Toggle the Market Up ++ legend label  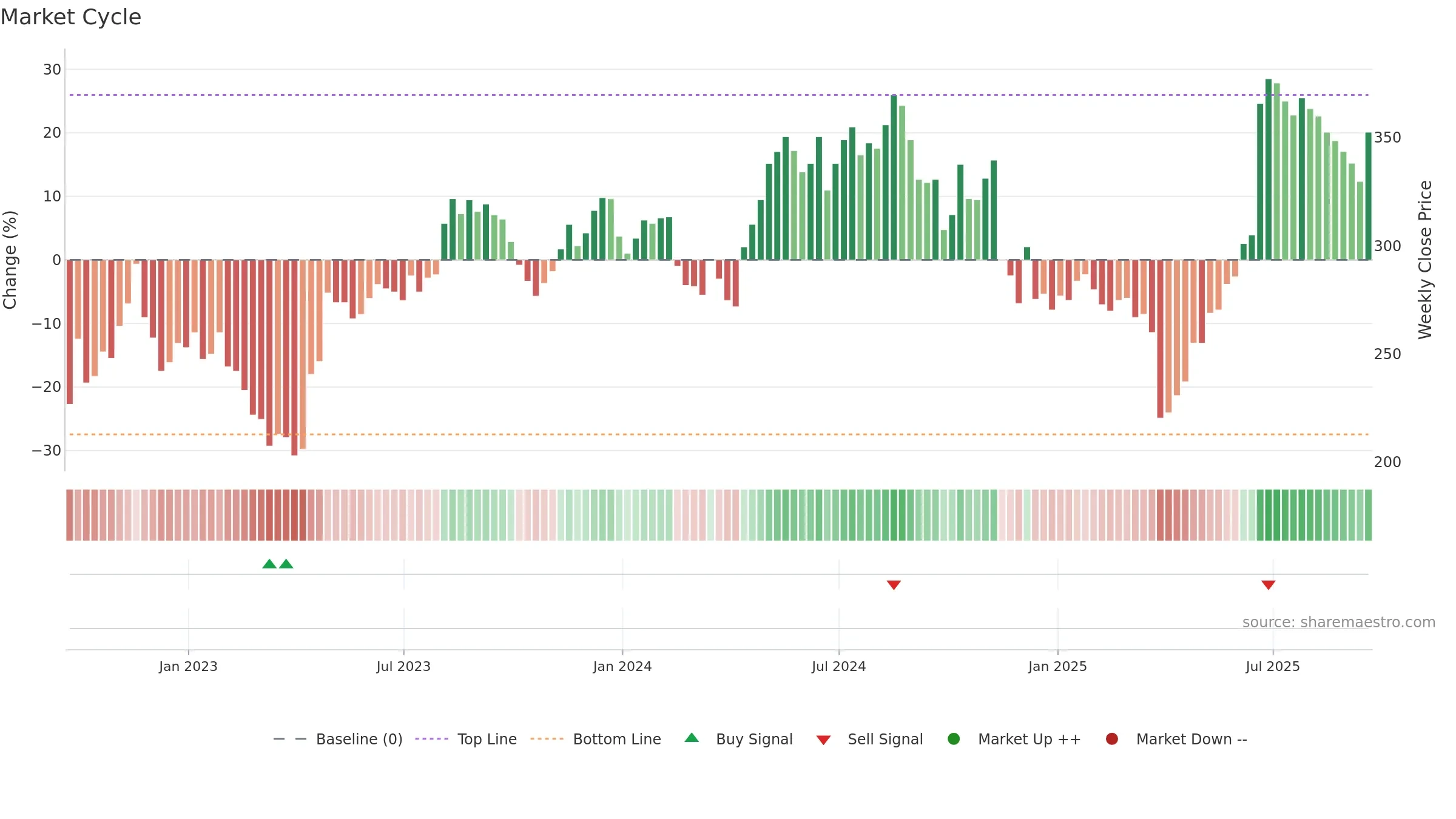1030,739
